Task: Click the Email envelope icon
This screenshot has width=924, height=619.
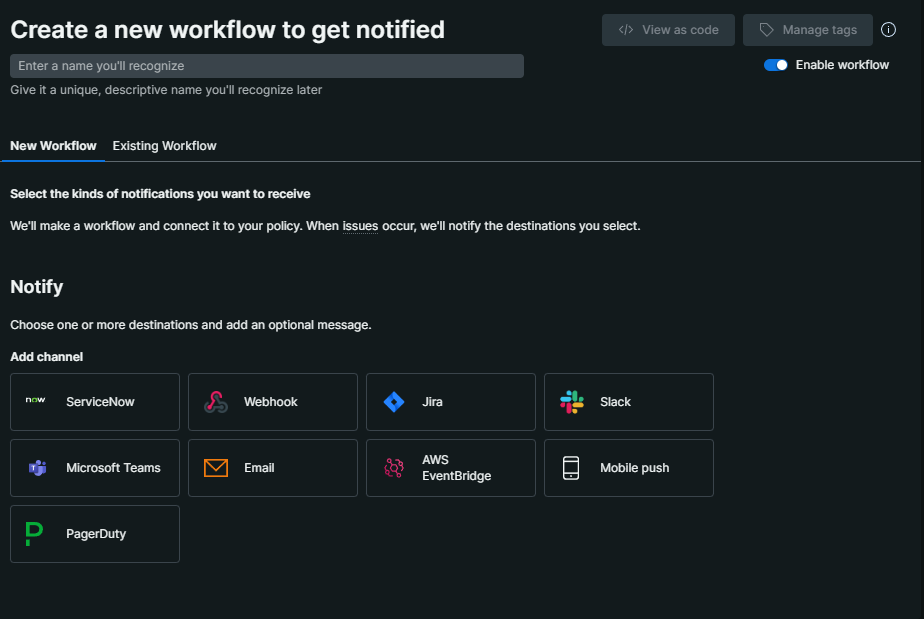Action: 215,468
